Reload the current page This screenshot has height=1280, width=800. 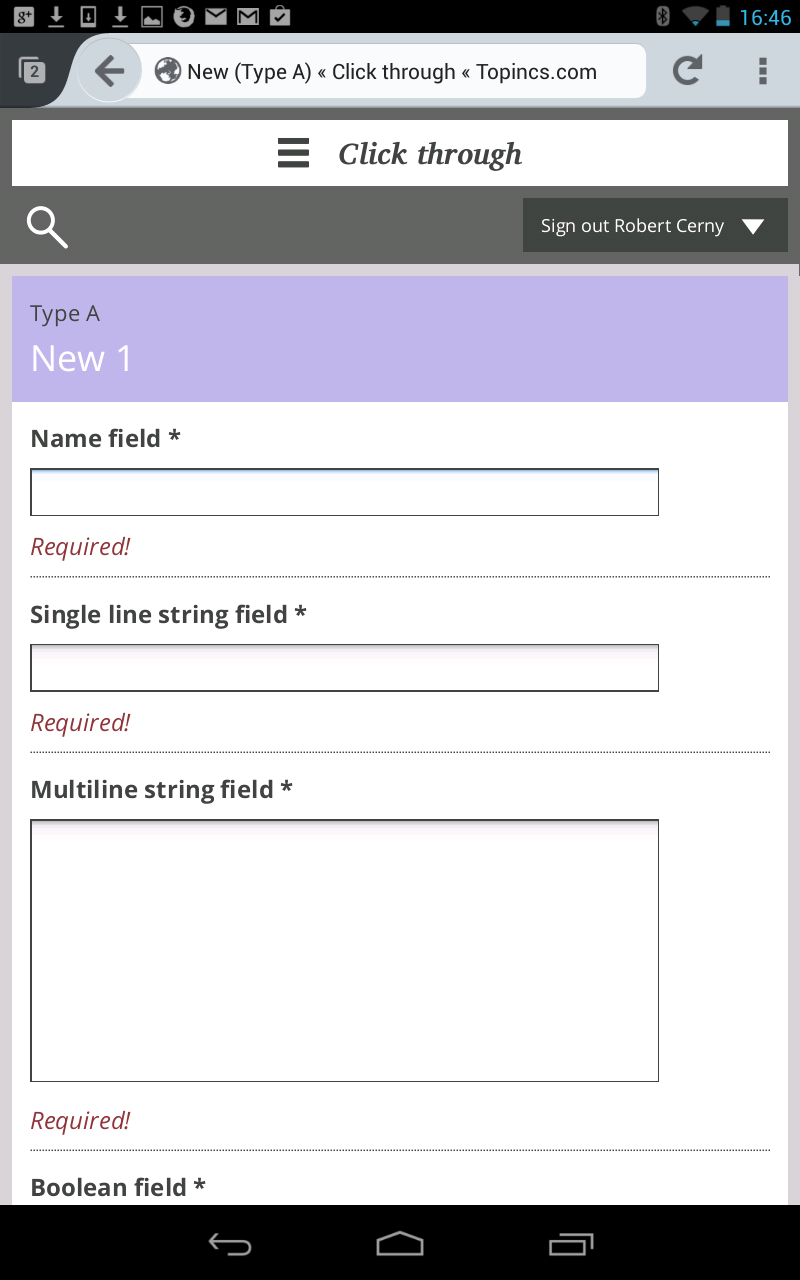[687, 71]
